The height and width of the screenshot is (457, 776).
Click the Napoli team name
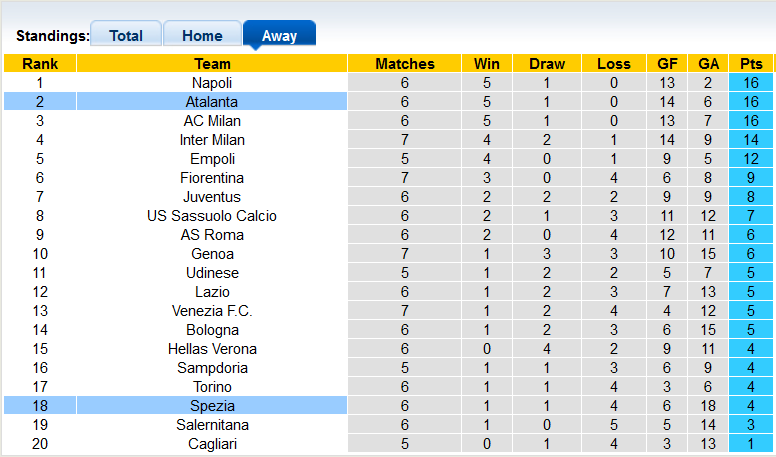point(212,83)
